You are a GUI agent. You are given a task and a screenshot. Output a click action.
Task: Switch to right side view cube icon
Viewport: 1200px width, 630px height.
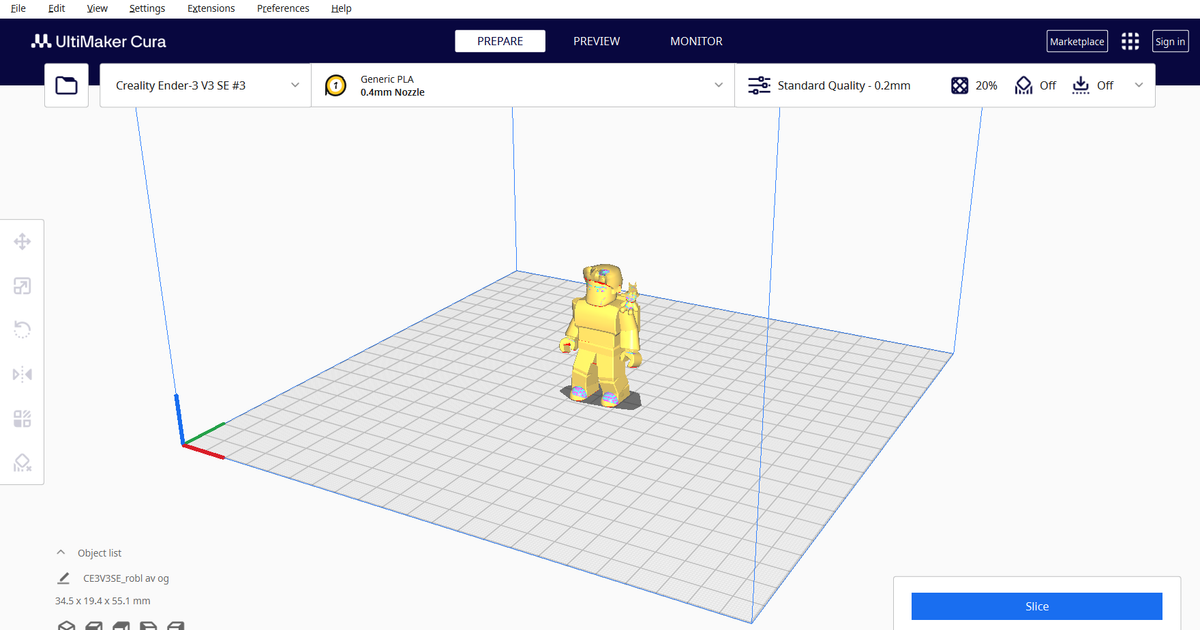click(175, 626)
